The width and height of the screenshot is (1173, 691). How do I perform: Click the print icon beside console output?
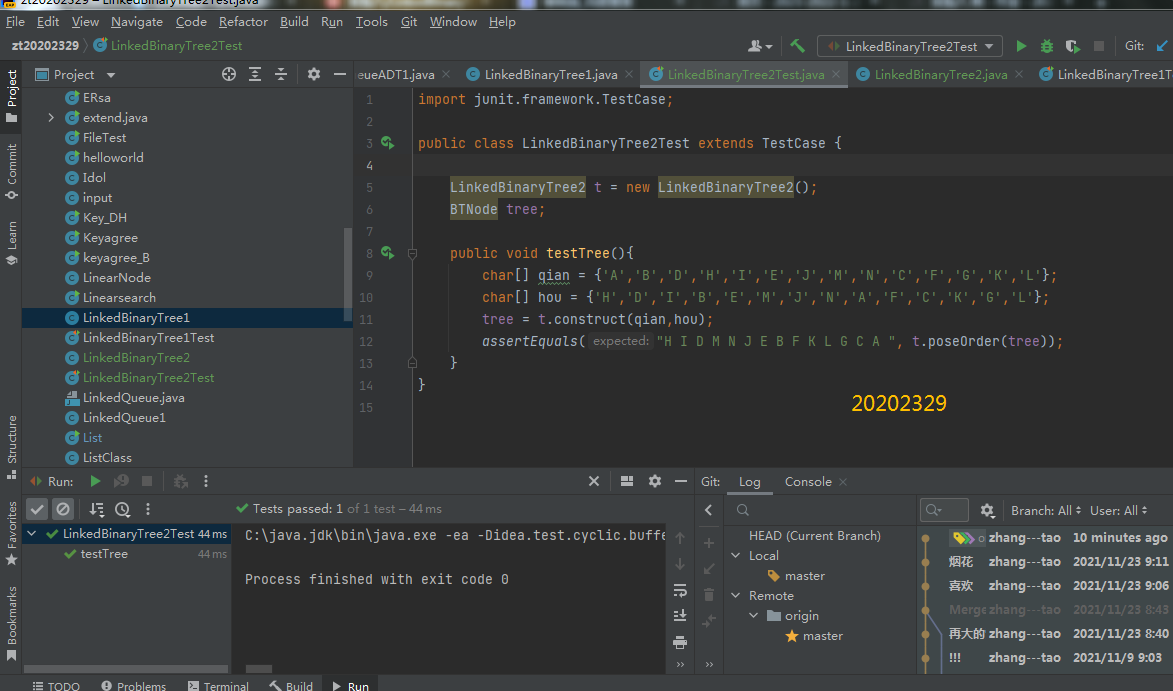680,642
